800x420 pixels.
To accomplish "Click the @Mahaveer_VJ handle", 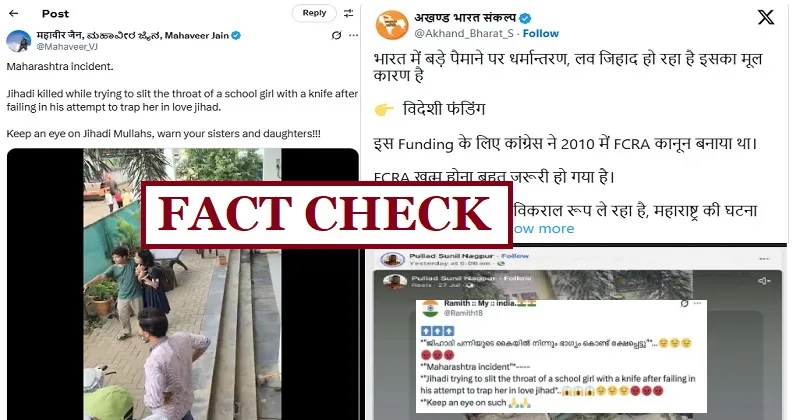I will click(67, 46).
